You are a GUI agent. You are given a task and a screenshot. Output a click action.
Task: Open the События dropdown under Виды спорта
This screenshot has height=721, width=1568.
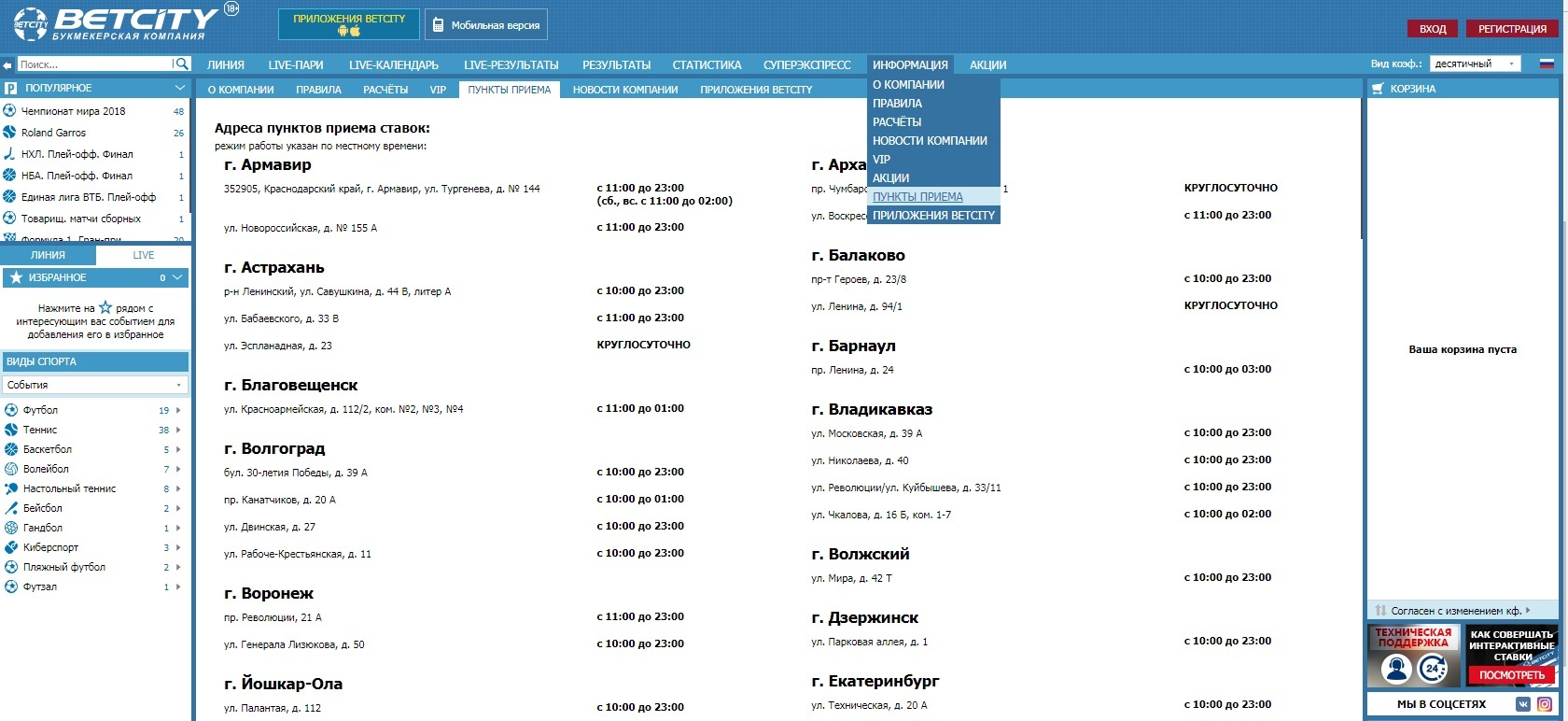pyautogui.click(x=94, y=385)
